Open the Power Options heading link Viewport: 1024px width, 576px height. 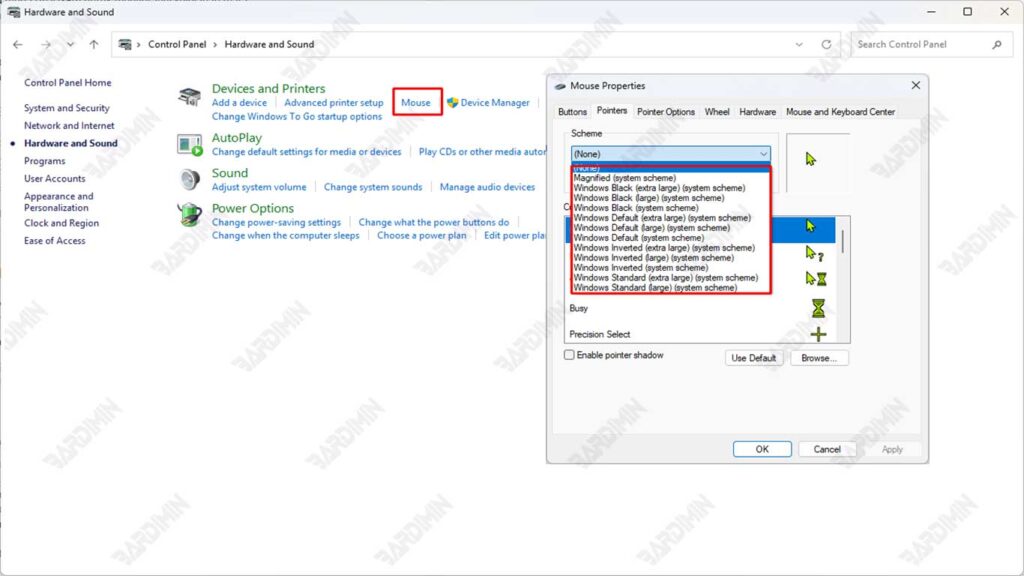pyautogui.click(x=253, y=208)
